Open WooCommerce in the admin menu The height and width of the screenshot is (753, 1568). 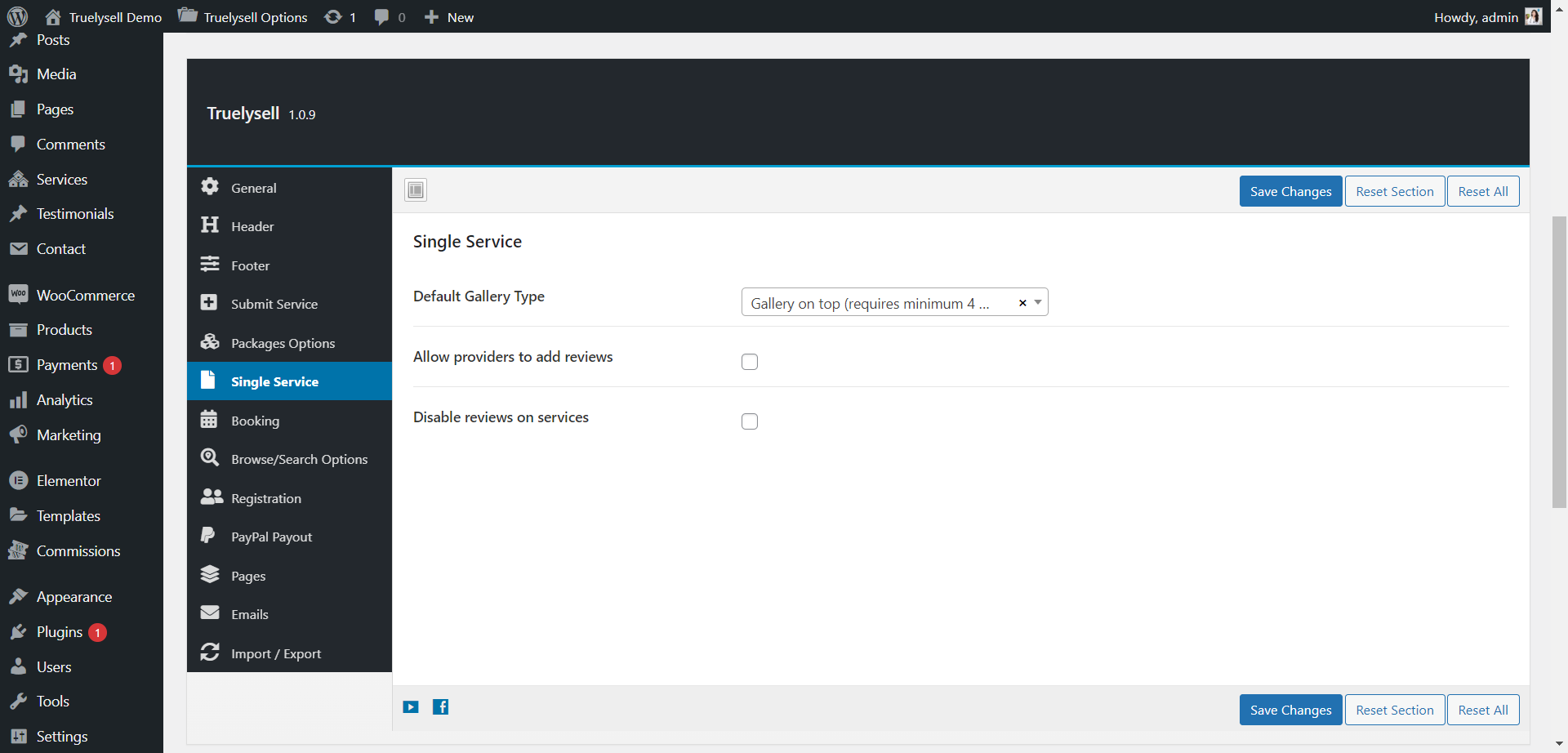point(85,295)
